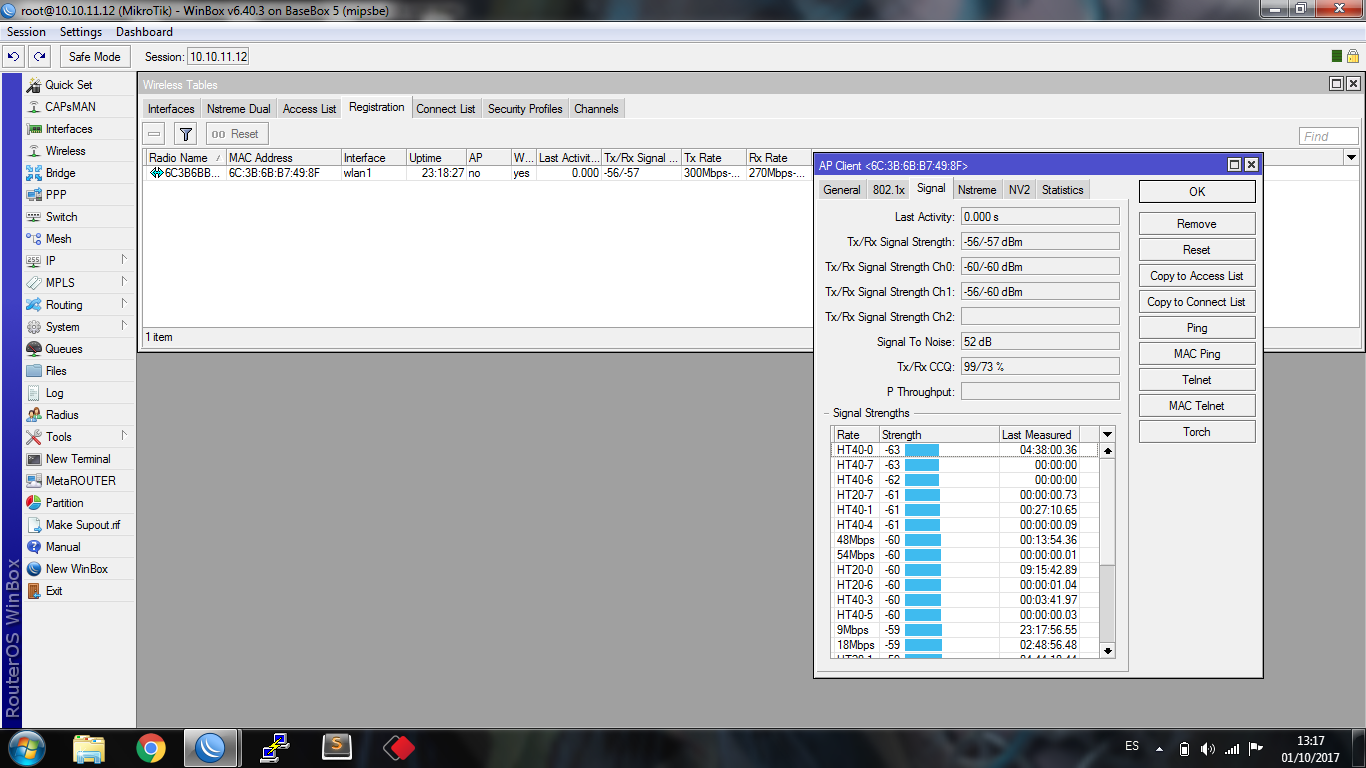Viewport: 1366px width, 768px height.
Task: Open the Windows Start menu
Action: pyautogui.click(x=26, y=747)
